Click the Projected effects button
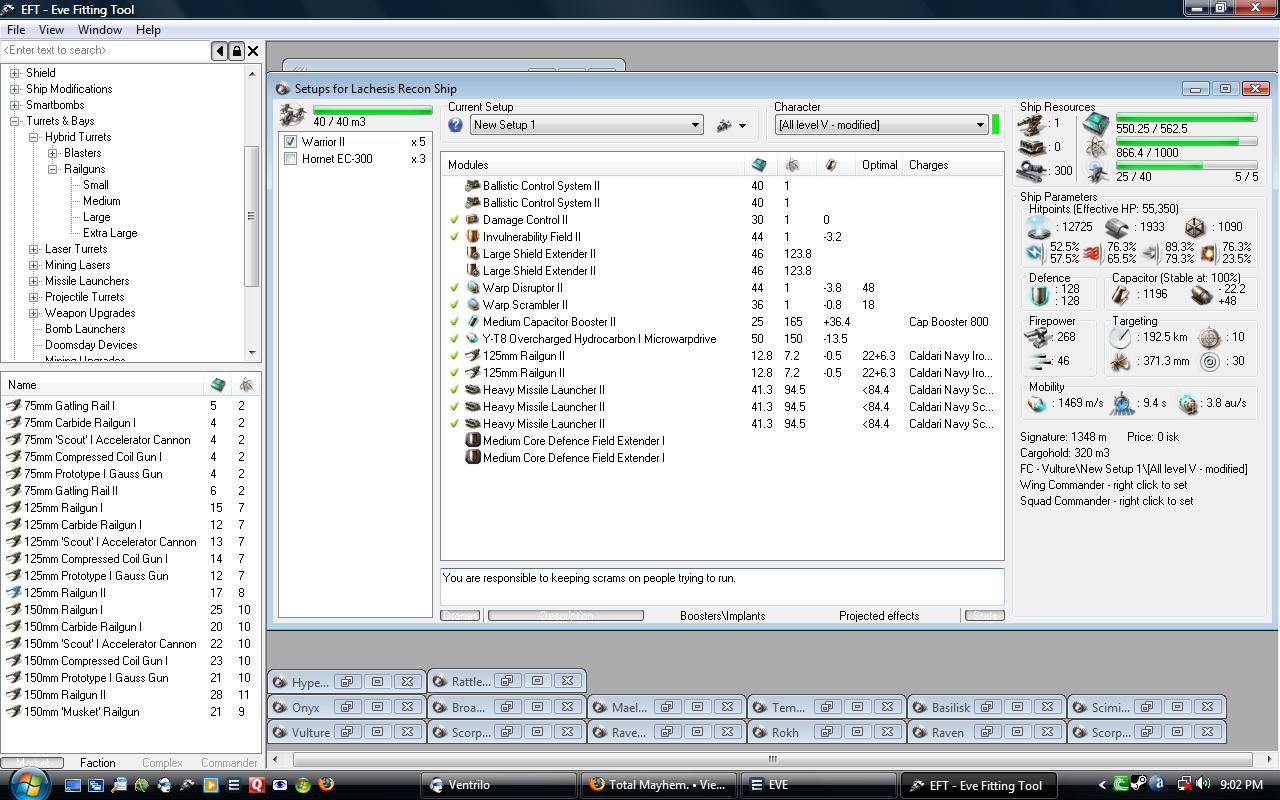Screen dimensions: 1280x800 878,616
